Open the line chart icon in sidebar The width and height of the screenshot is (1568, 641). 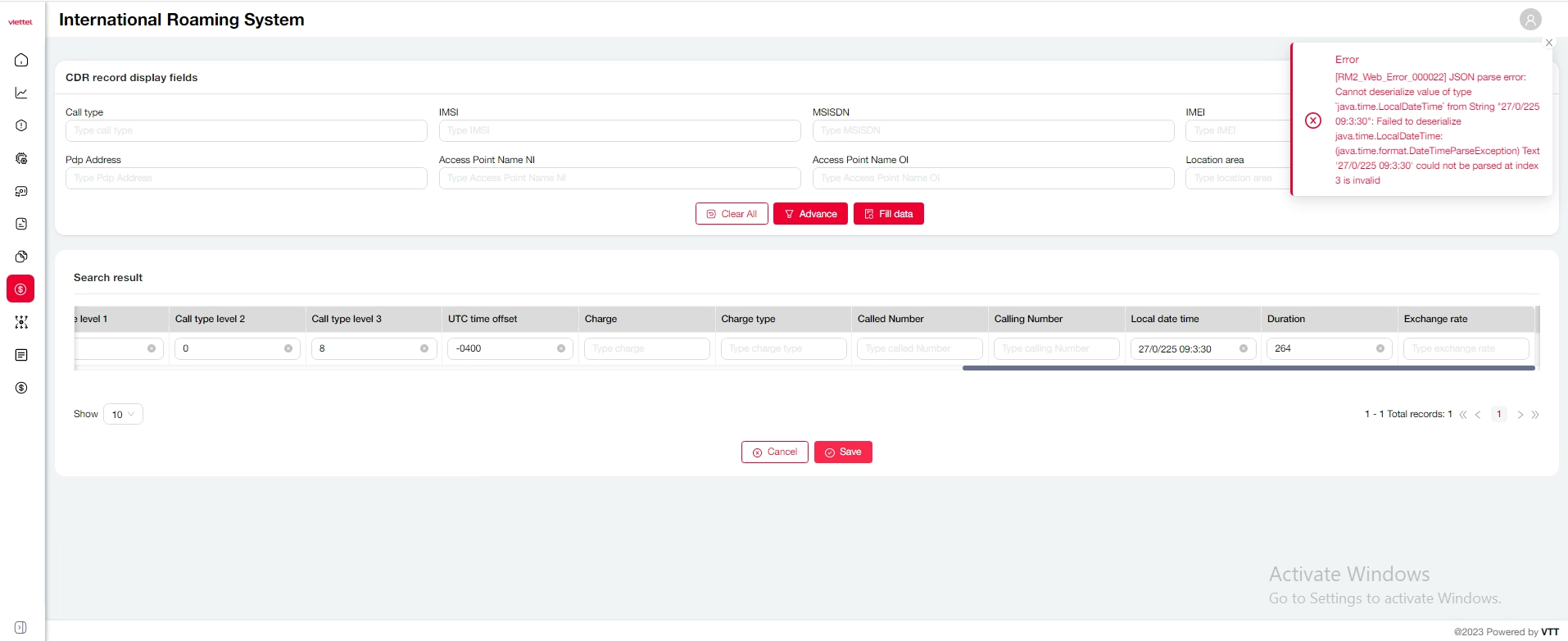(x=21, y=93)
